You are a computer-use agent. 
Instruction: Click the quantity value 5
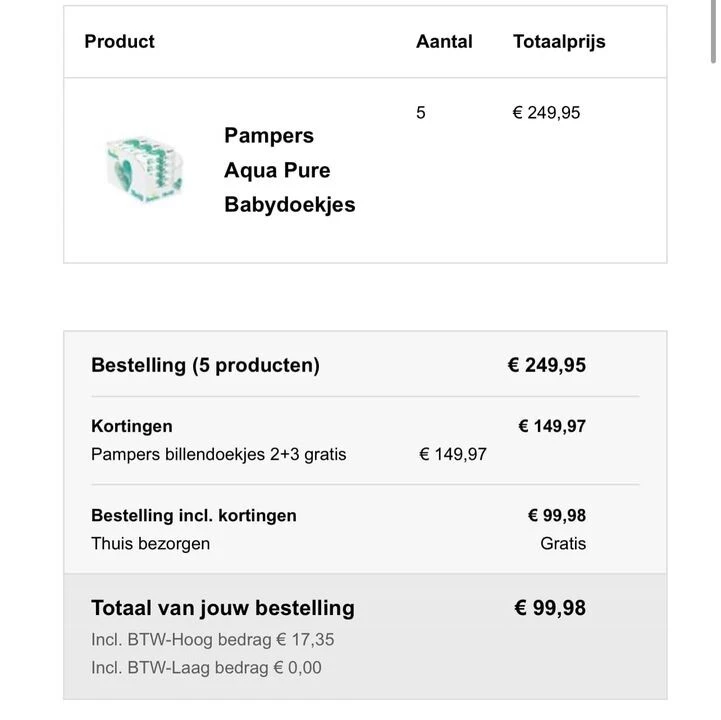[421, 113]
